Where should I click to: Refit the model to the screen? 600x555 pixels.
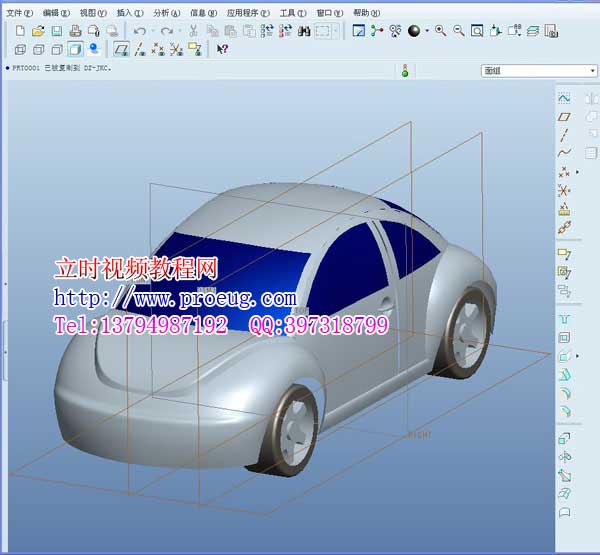coord(477,31)
